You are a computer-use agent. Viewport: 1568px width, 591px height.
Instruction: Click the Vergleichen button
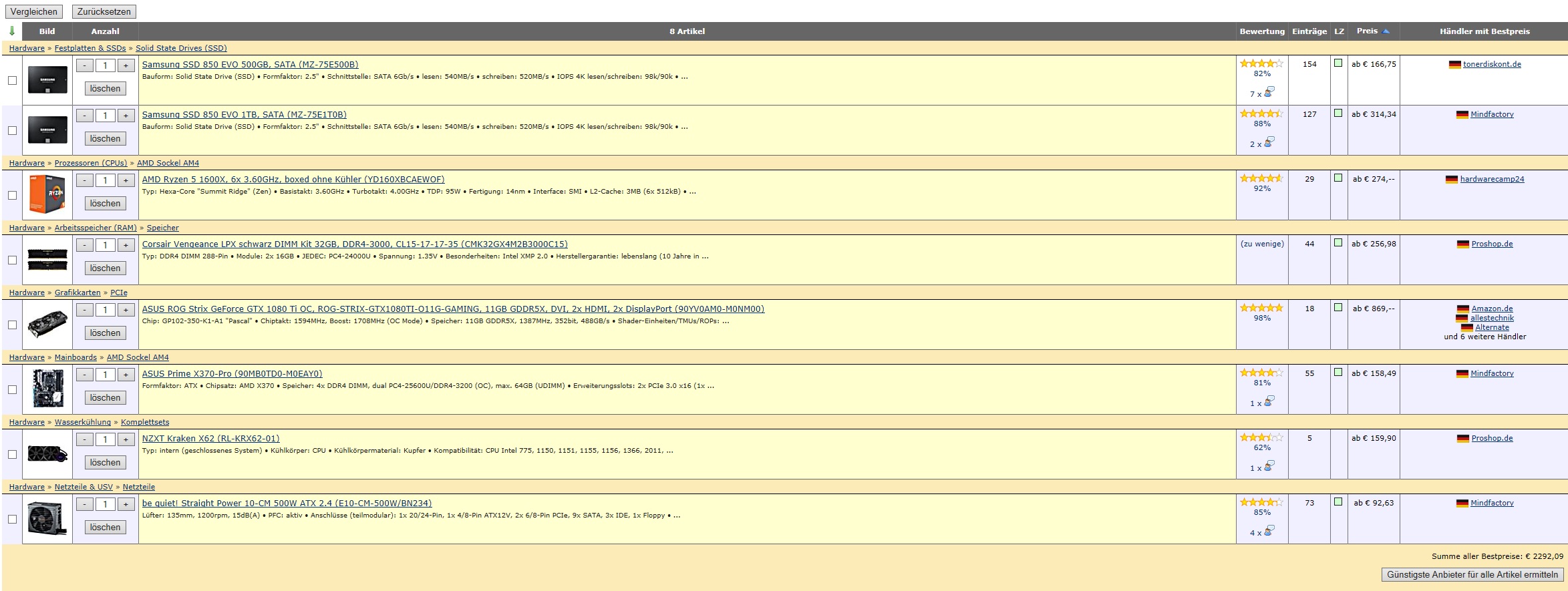(x=34, y=12)
